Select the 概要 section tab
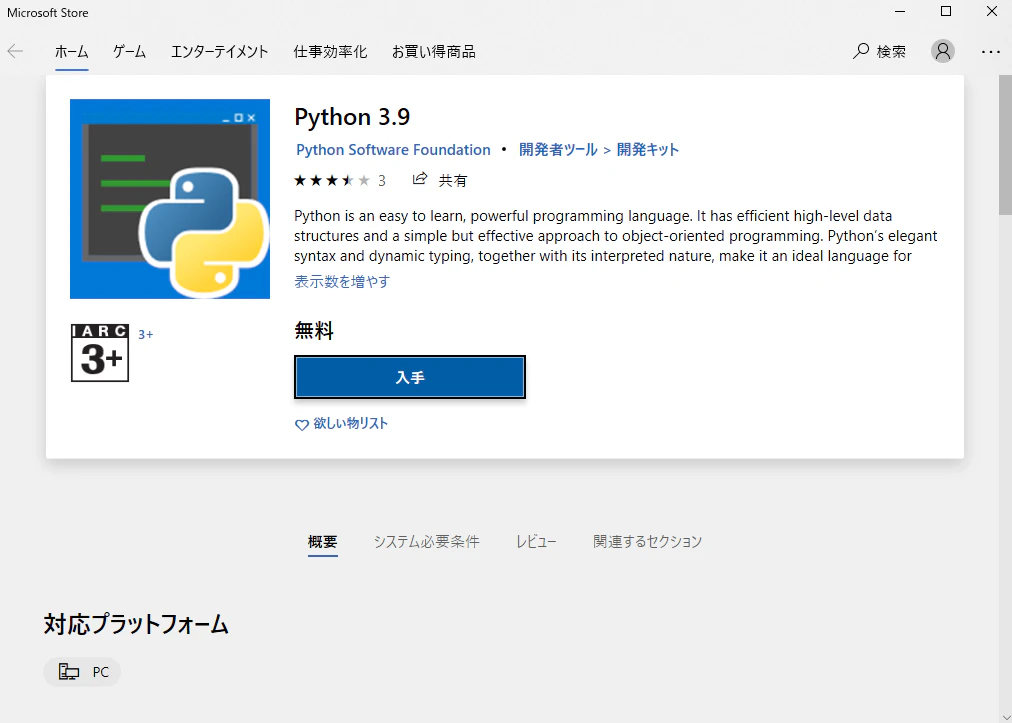The width and height of the screenshot is (1012, 723). point(323,542)
